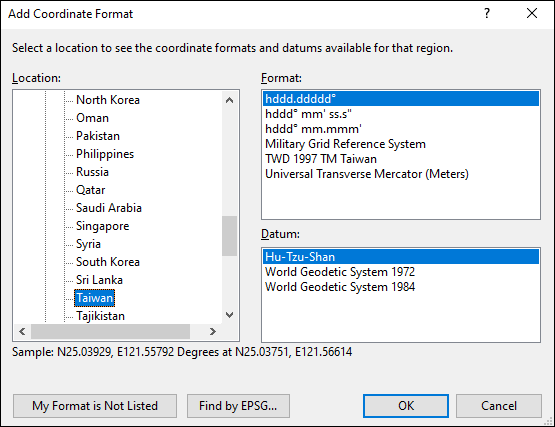This screenshot has width=555, height=427.
Task: Choose TWD 1997 TM Taiwan format
Action: 401,159
